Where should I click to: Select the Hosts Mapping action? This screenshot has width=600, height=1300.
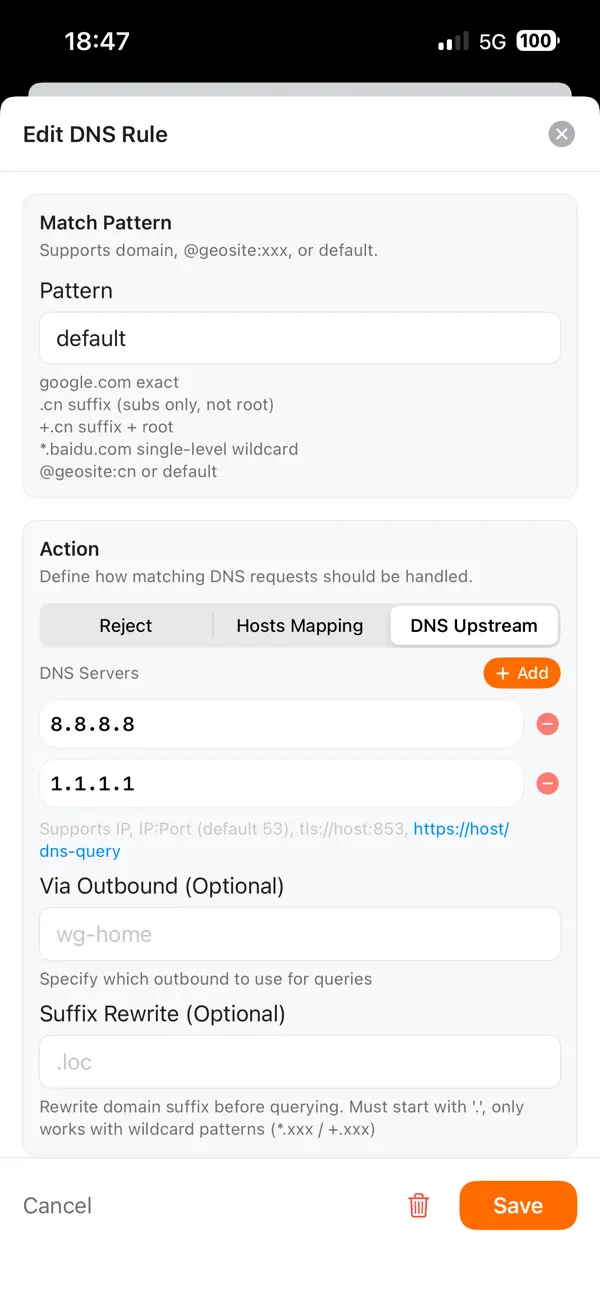tap(299, 625)
